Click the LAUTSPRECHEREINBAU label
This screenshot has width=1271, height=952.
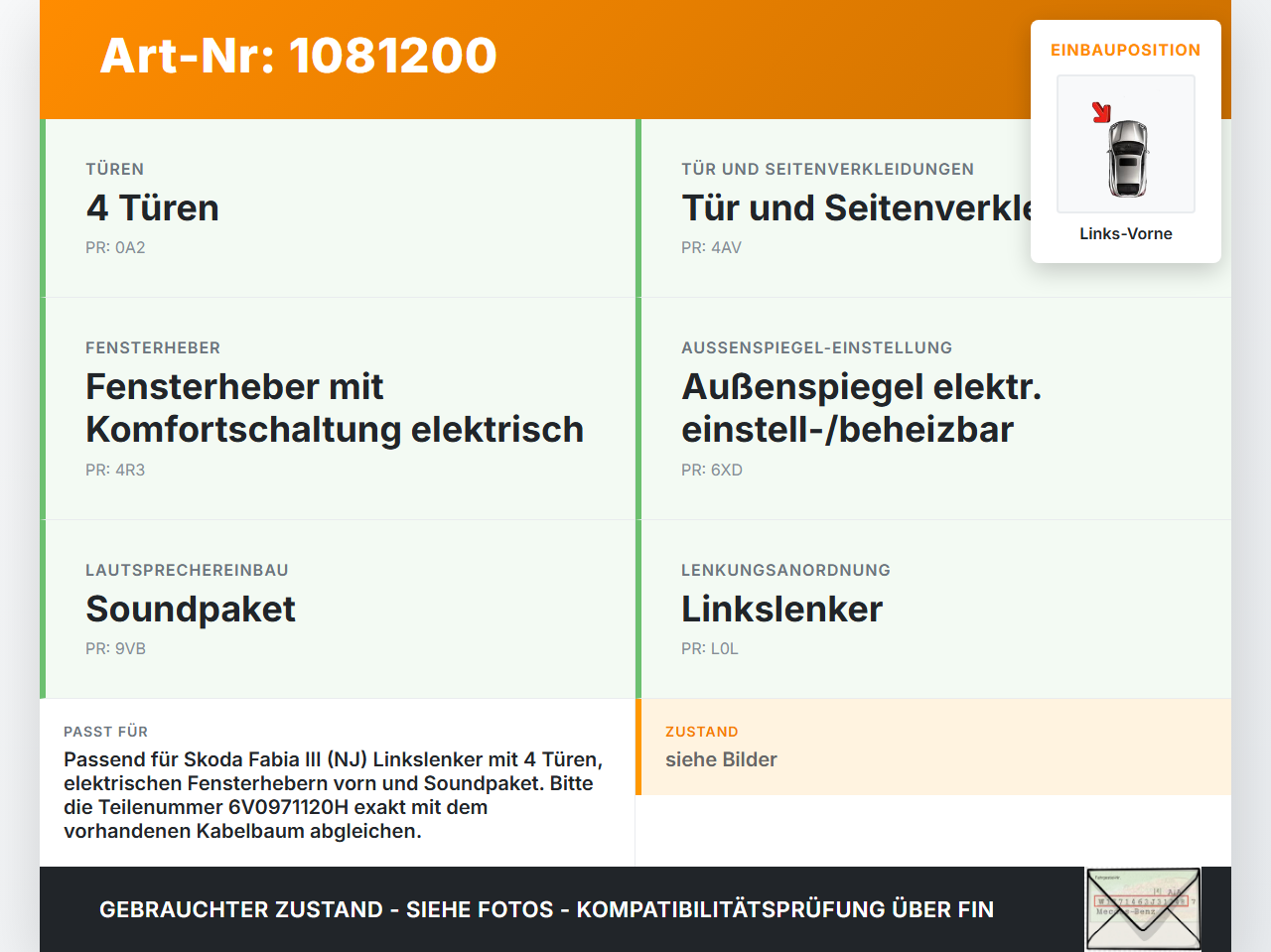tap(188, 570)
